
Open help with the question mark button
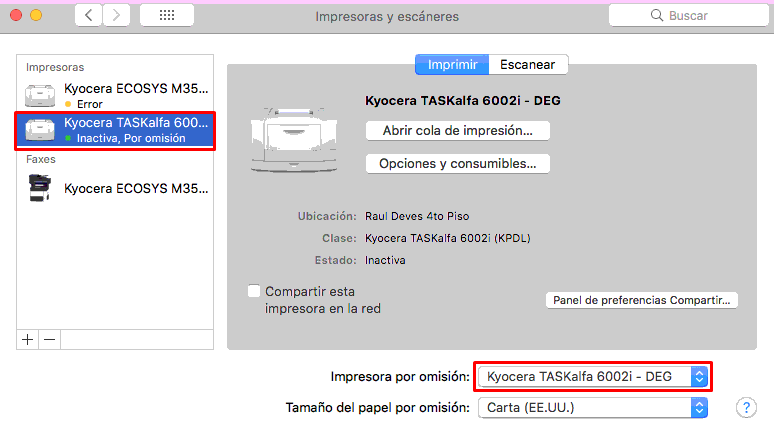[746, 408]
